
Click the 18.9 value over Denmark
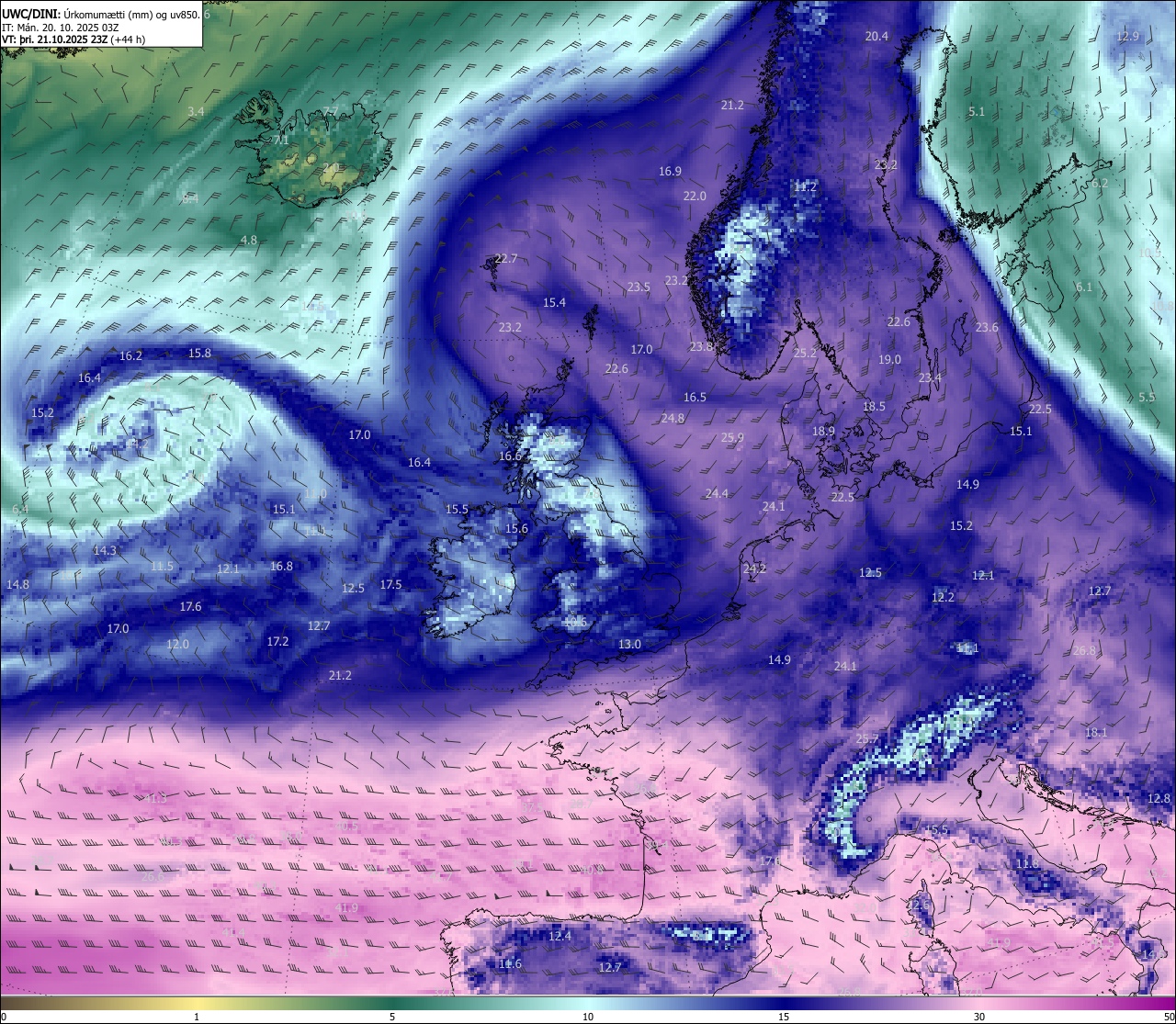coord(823,431)
